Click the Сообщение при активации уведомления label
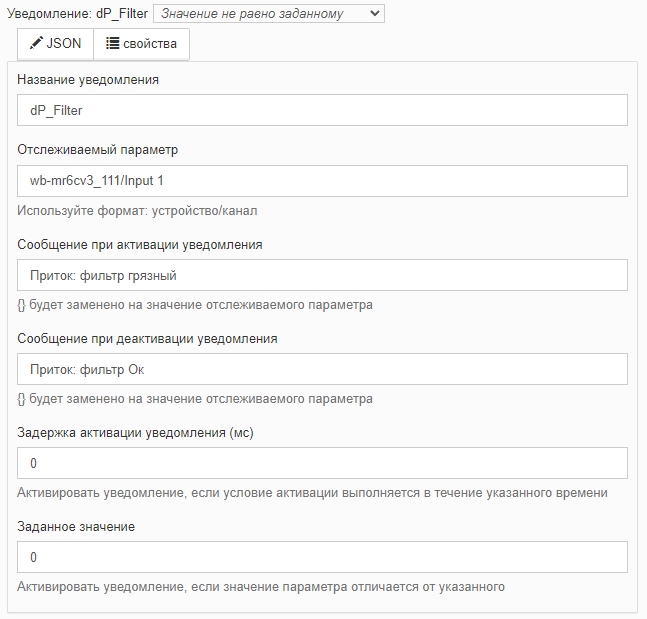Image resolution: width=647 pixels, height=619 pixels. tap(140, 244)
